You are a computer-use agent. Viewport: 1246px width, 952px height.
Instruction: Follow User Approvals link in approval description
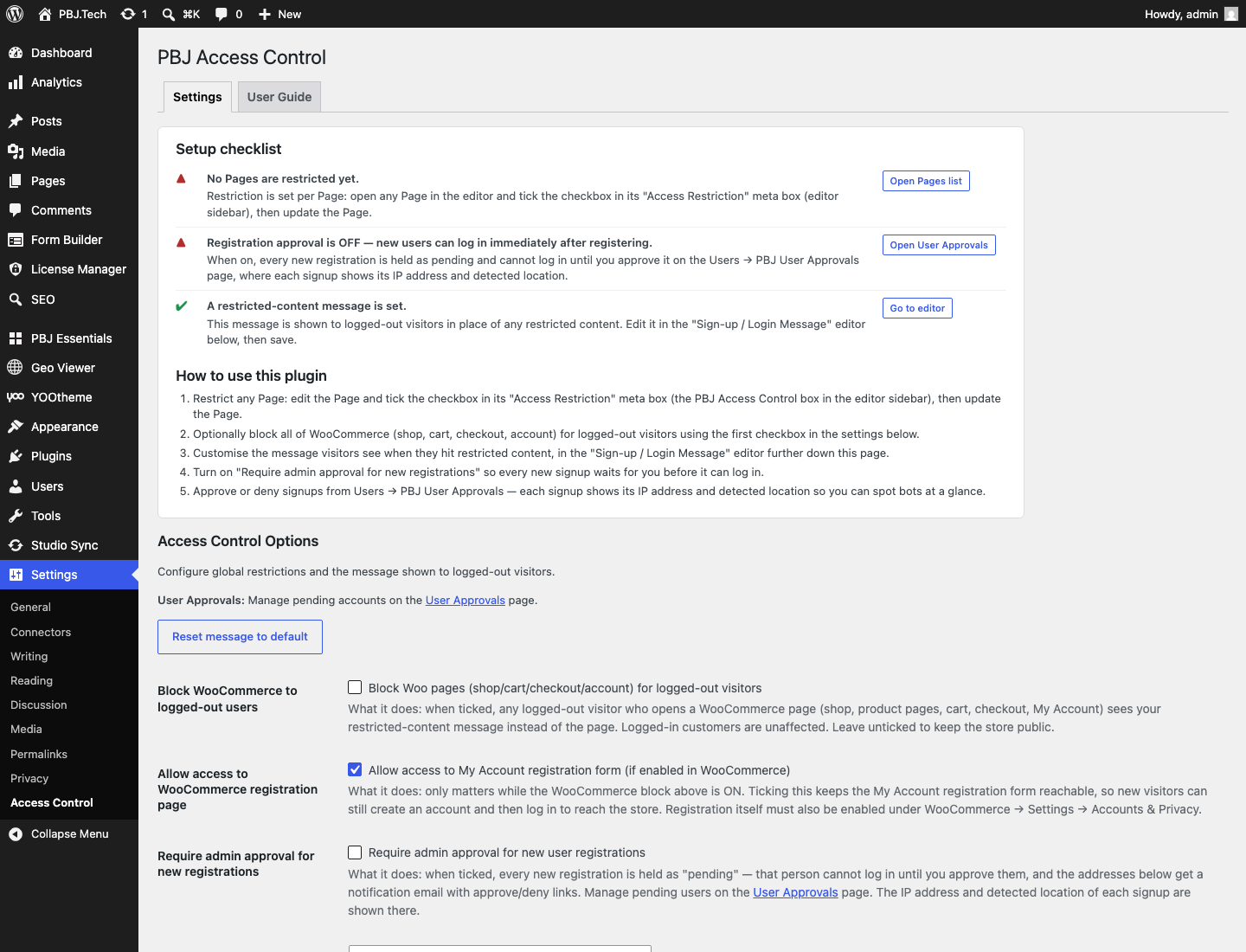pos(795,892)
